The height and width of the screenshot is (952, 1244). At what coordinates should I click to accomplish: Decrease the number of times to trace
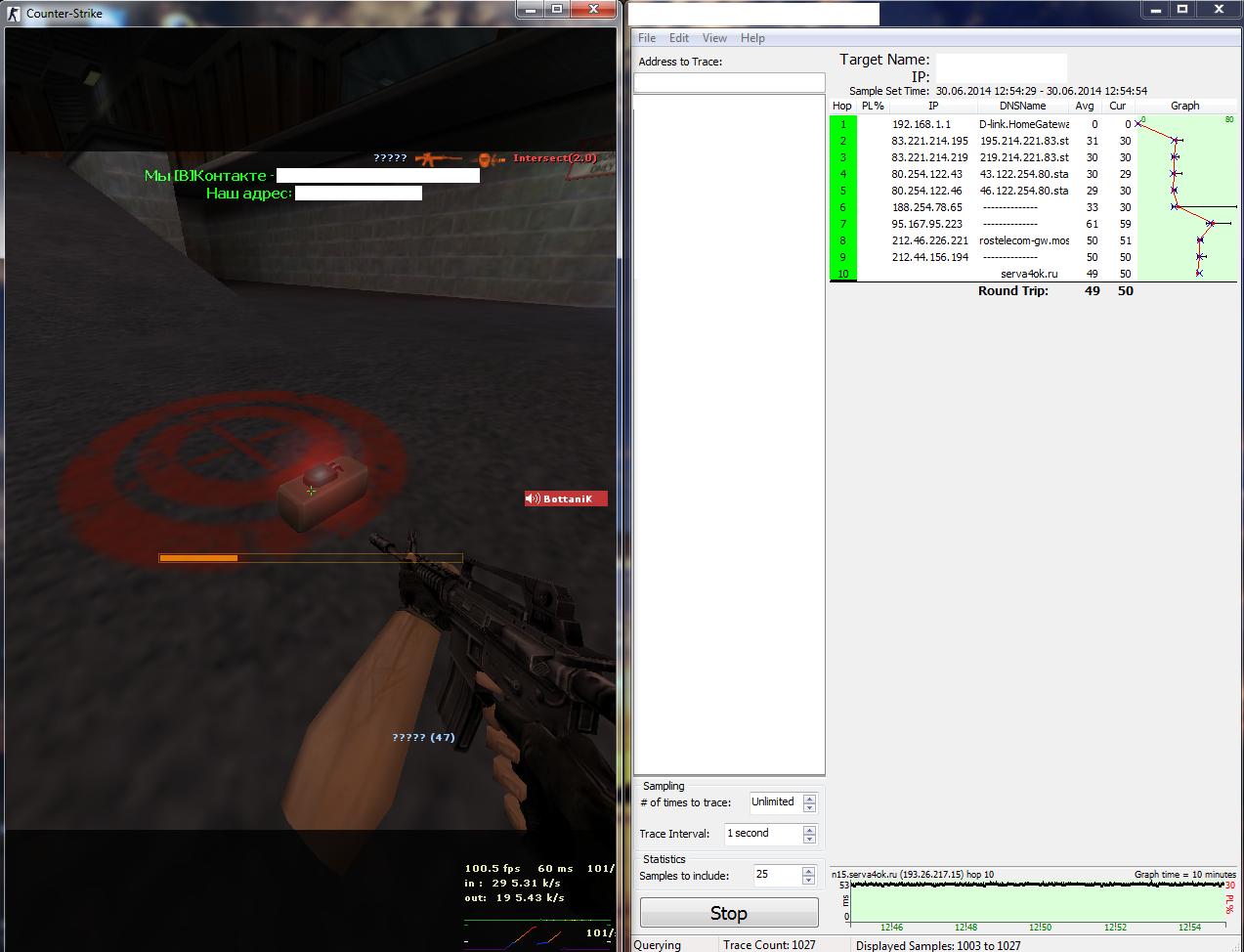809,807
